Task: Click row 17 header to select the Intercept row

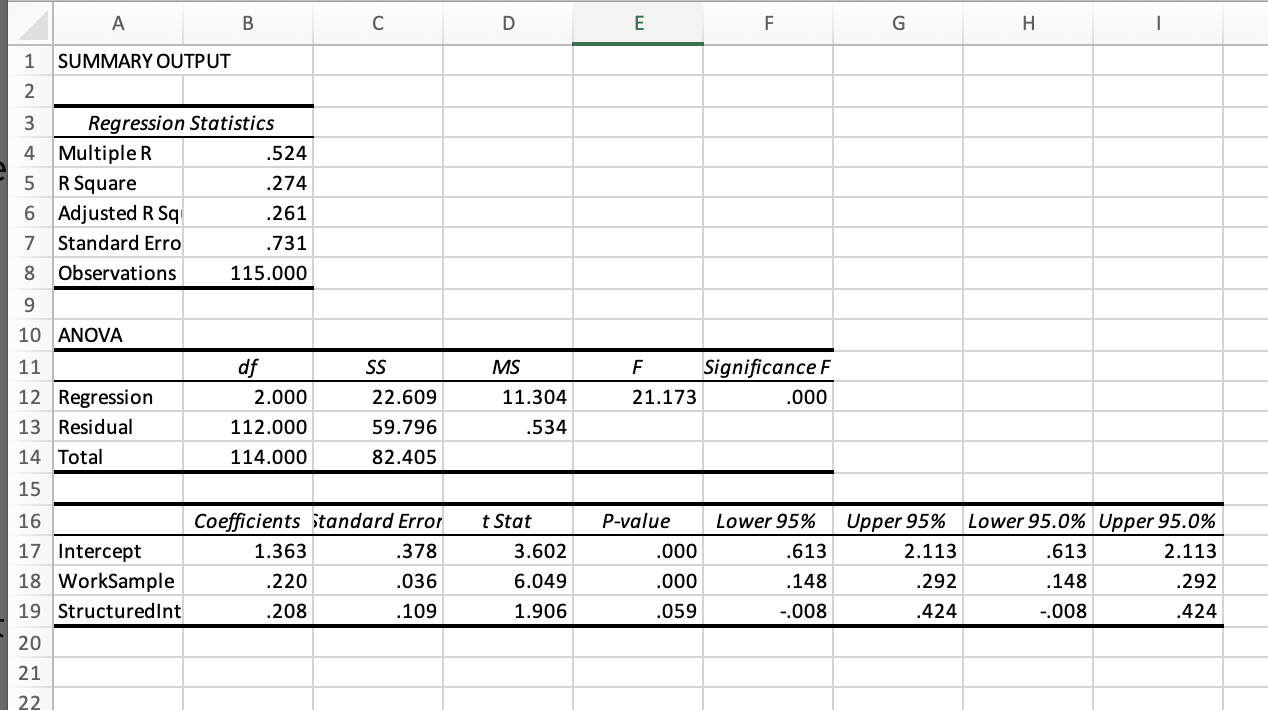Action: pyautogui.click(x=30, y=551)
